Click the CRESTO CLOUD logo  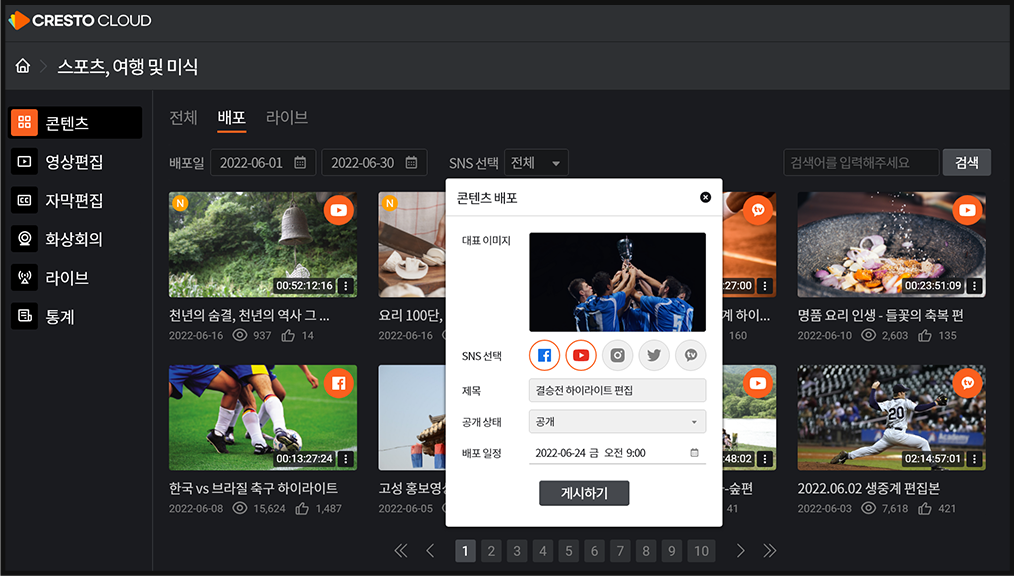(80, 21)
